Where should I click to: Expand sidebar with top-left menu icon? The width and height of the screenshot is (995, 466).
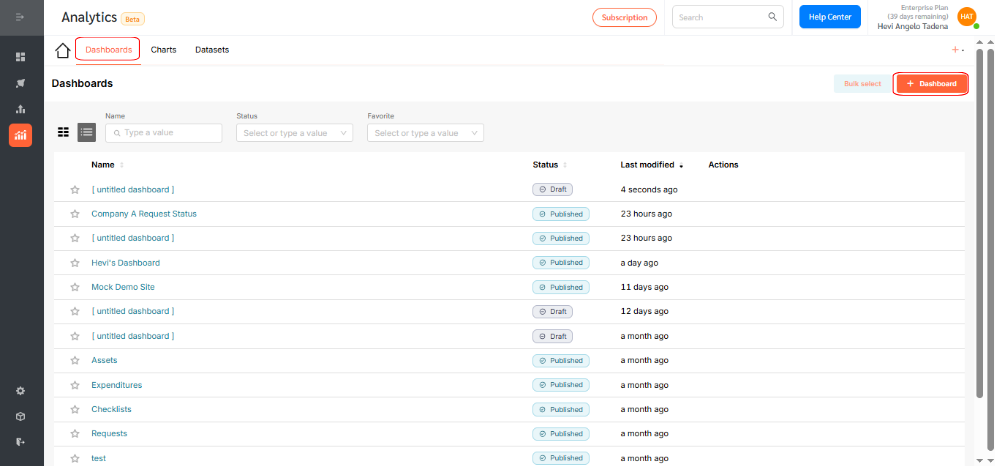20,17
